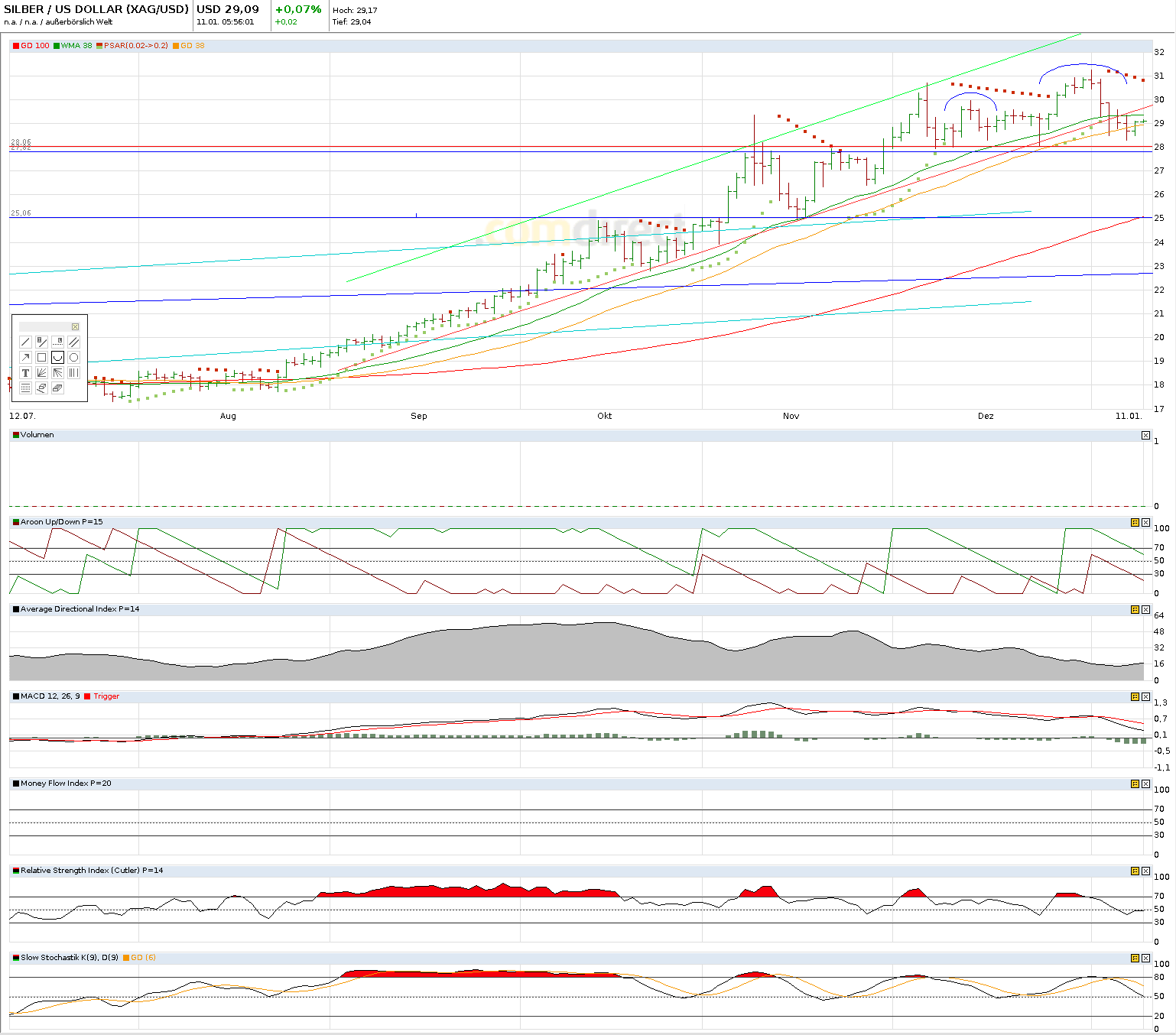Open MACD indicator settings
The height and width of the screenshot is (1035, 1176).
click(x=1135, y=697)
